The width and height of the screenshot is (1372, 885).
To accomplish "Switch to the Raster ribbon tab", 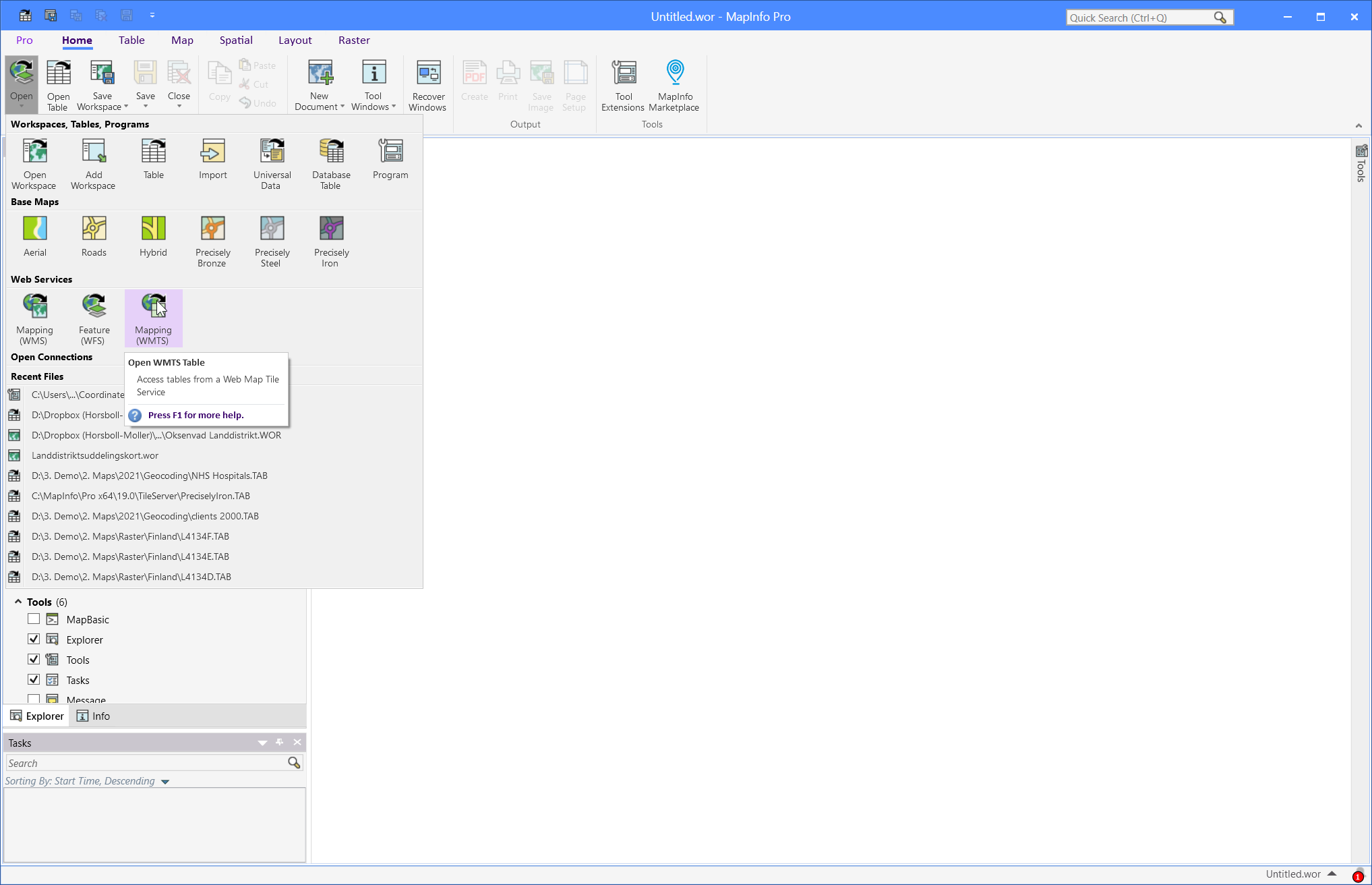I will coord(354,40).
